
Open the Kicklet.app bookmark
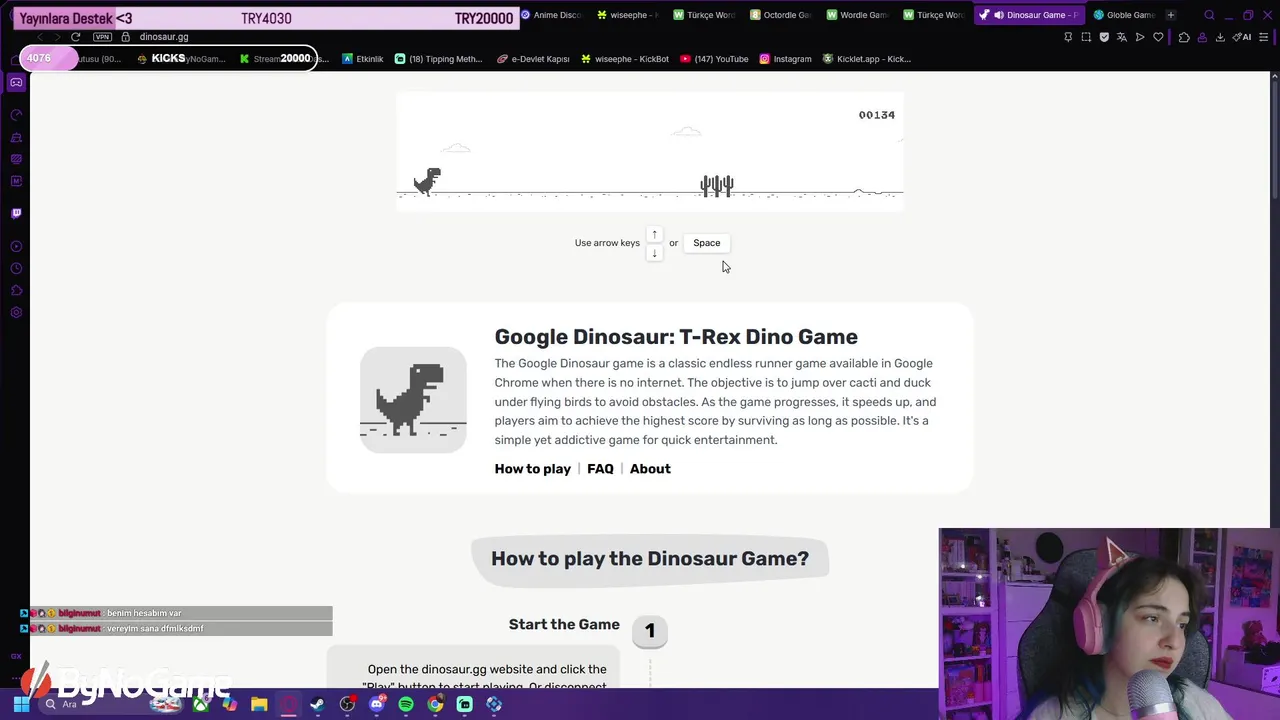866,59
